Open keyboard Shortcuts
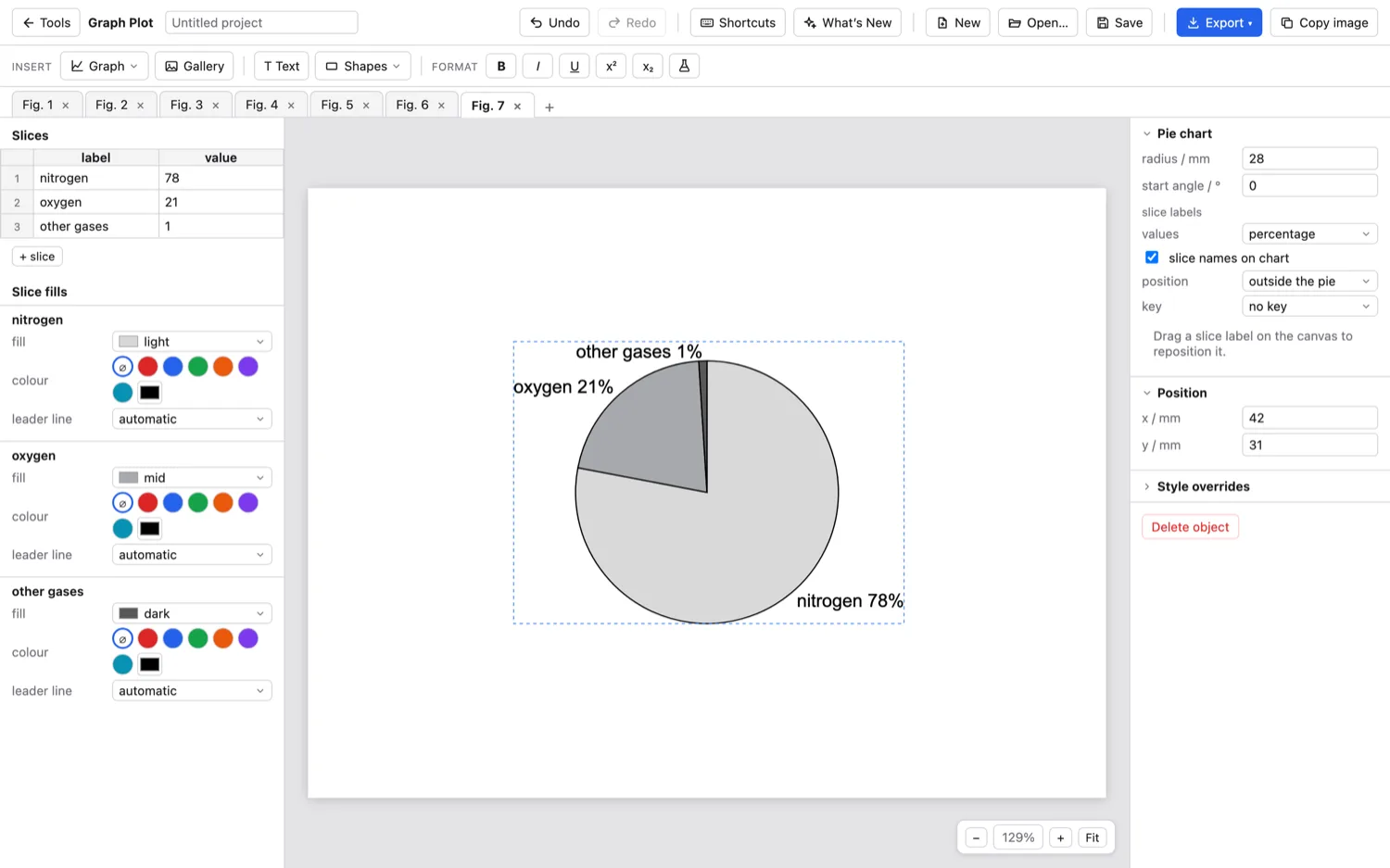 tap(738, 22)
